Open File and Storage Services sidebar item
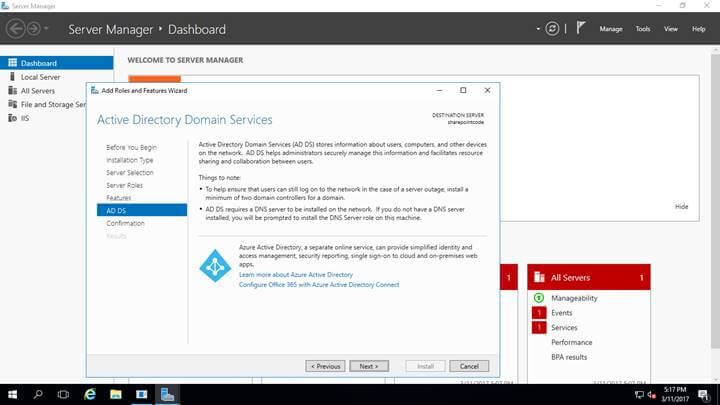This screenshot has width=720, height=405. pos(53,104)
